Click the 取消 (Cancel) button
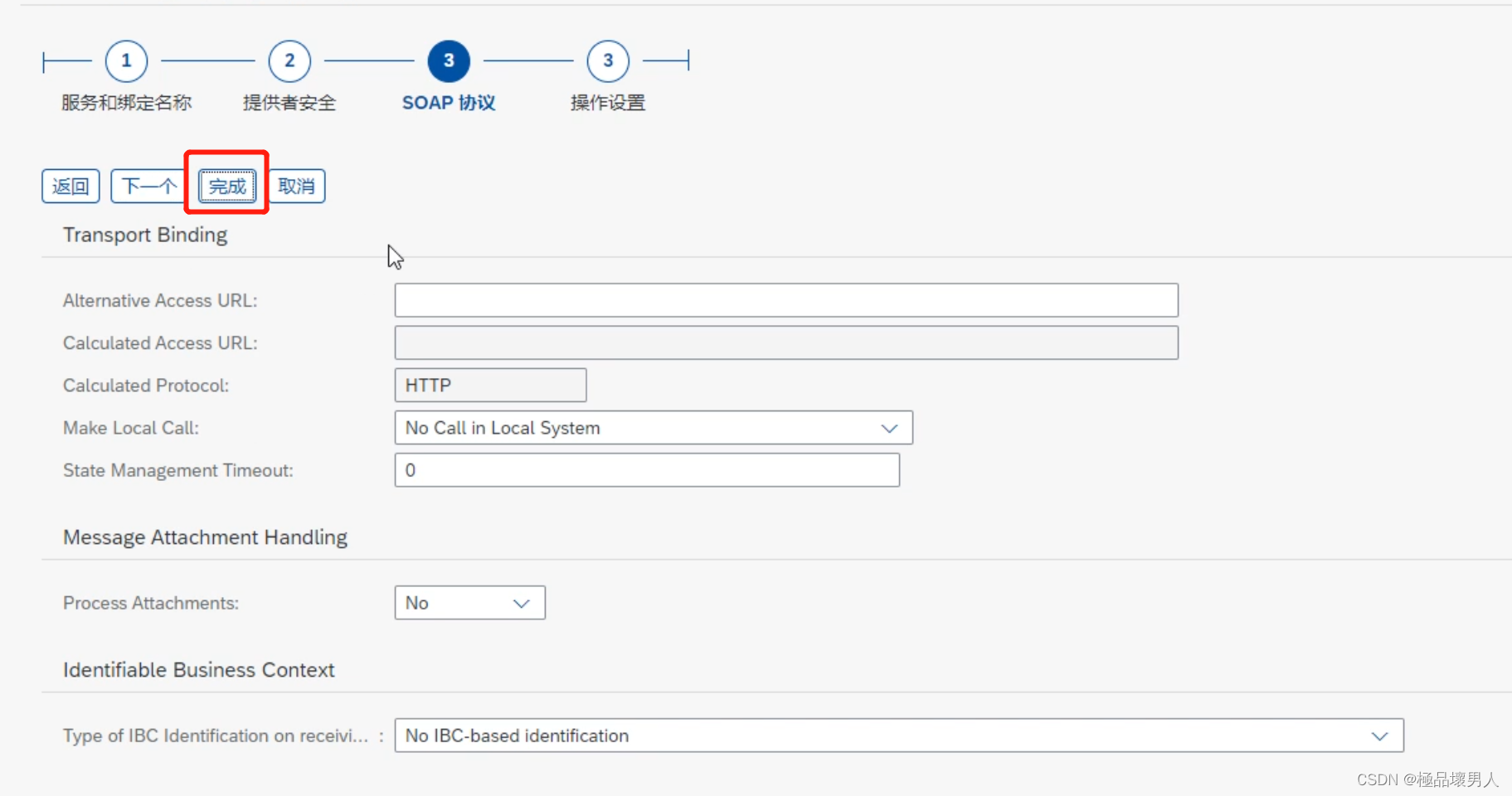 pyautogui.click(x=296, y=187)
